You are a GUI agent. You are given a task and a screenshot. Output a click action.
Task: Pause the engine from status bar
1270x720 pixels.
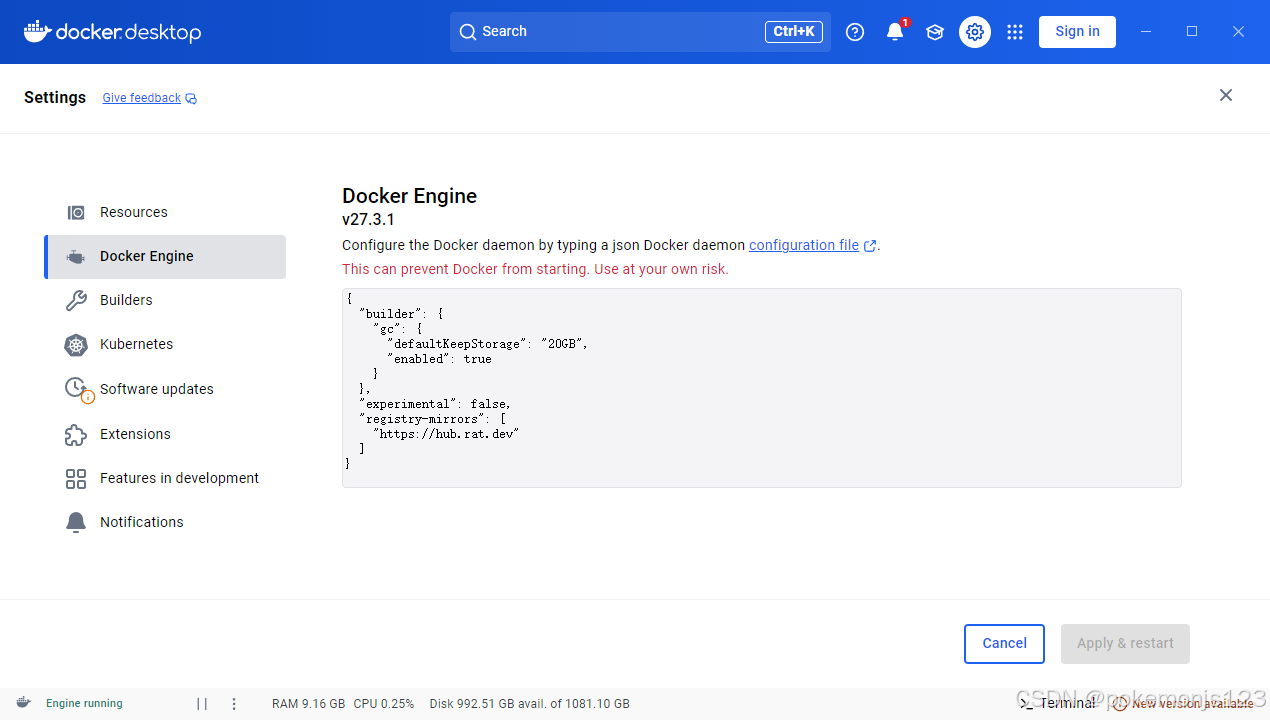pos(202,704)
